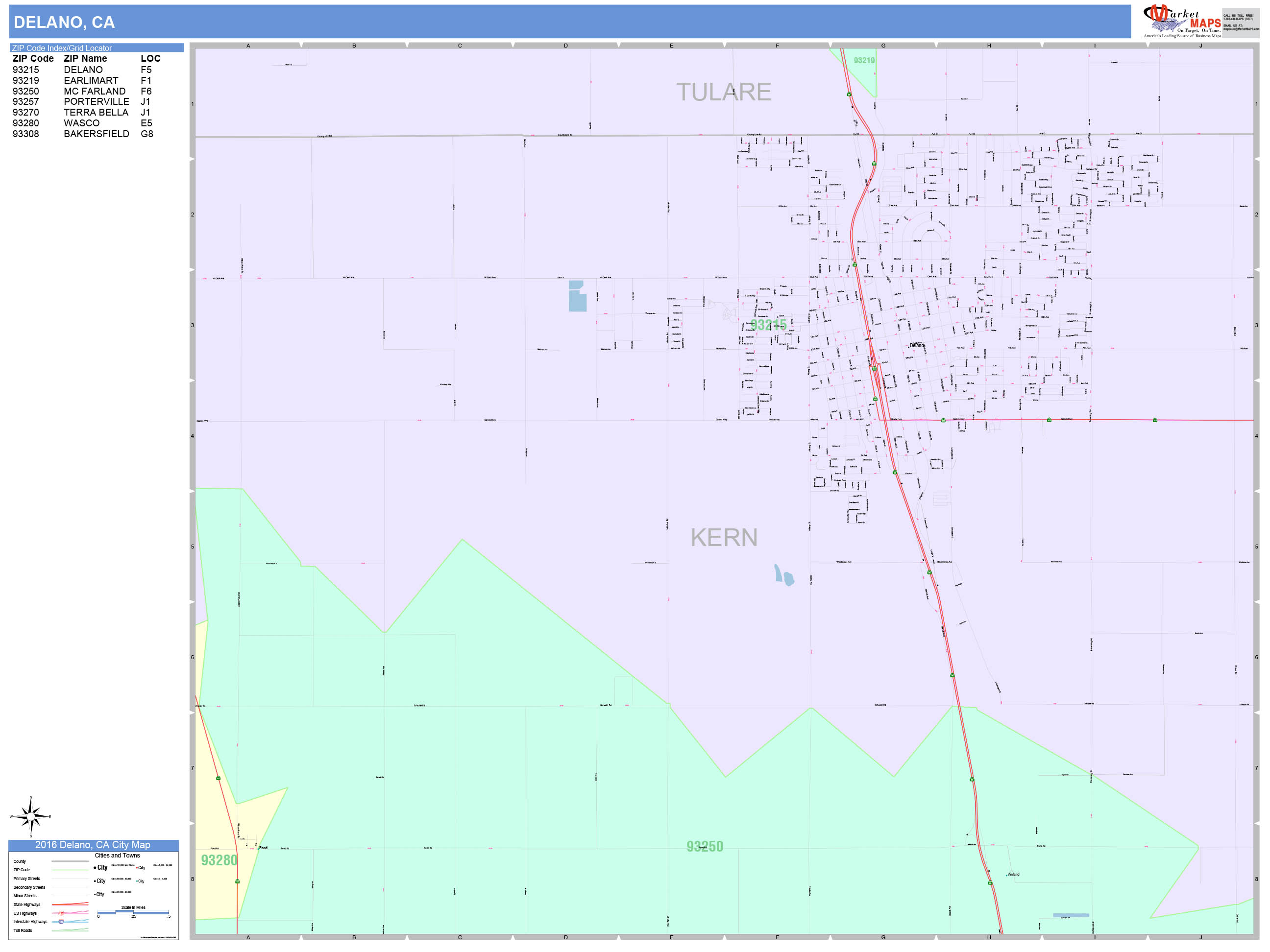The width and height of the screenshot is (1270, 952).
Task: Click the 1-888-434-MAPS toll-free number
Action: pos(1238,19)
